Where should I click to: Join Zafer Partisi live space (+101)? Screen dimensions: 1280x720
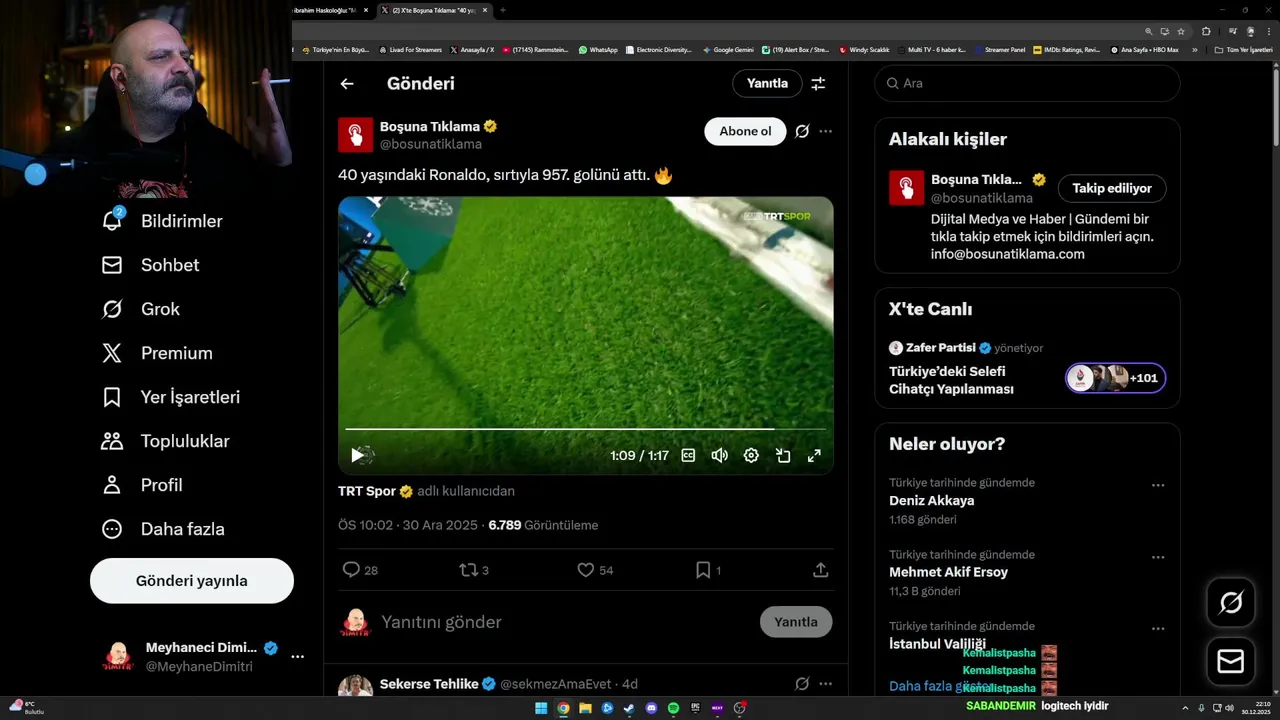[1115, 378]
